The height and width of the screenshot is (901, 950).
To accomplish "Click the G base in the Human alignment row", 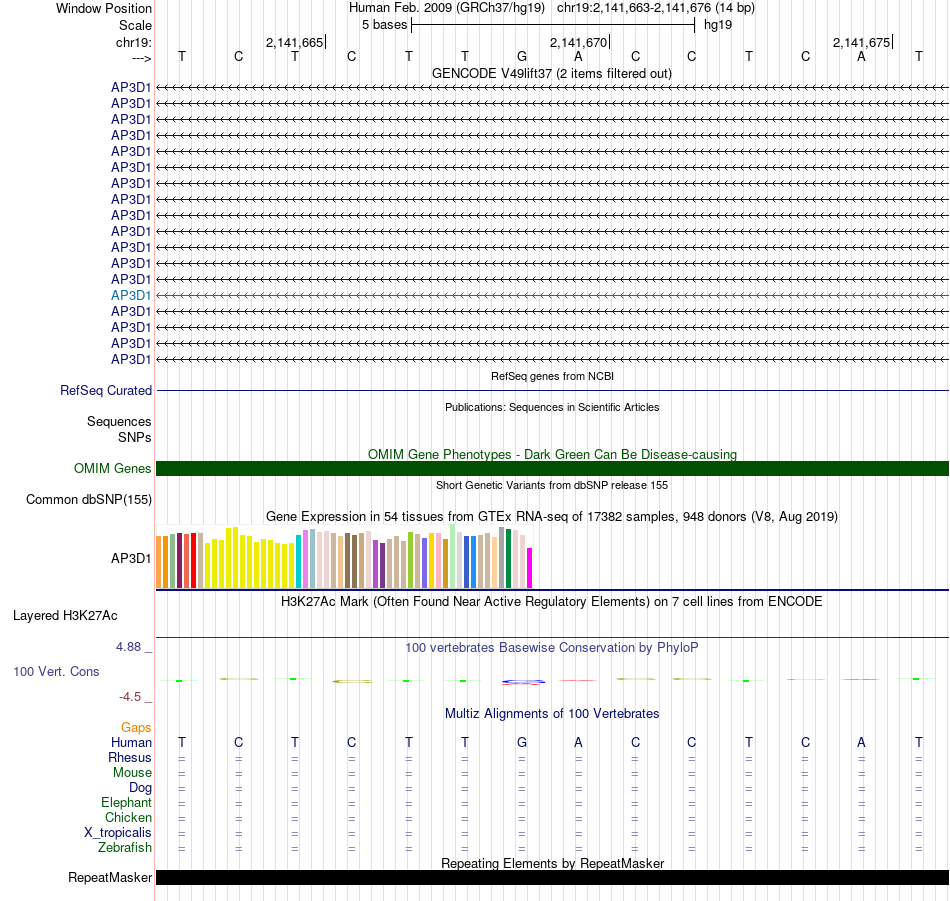I will pyautogui.click(x=522, y=742).
